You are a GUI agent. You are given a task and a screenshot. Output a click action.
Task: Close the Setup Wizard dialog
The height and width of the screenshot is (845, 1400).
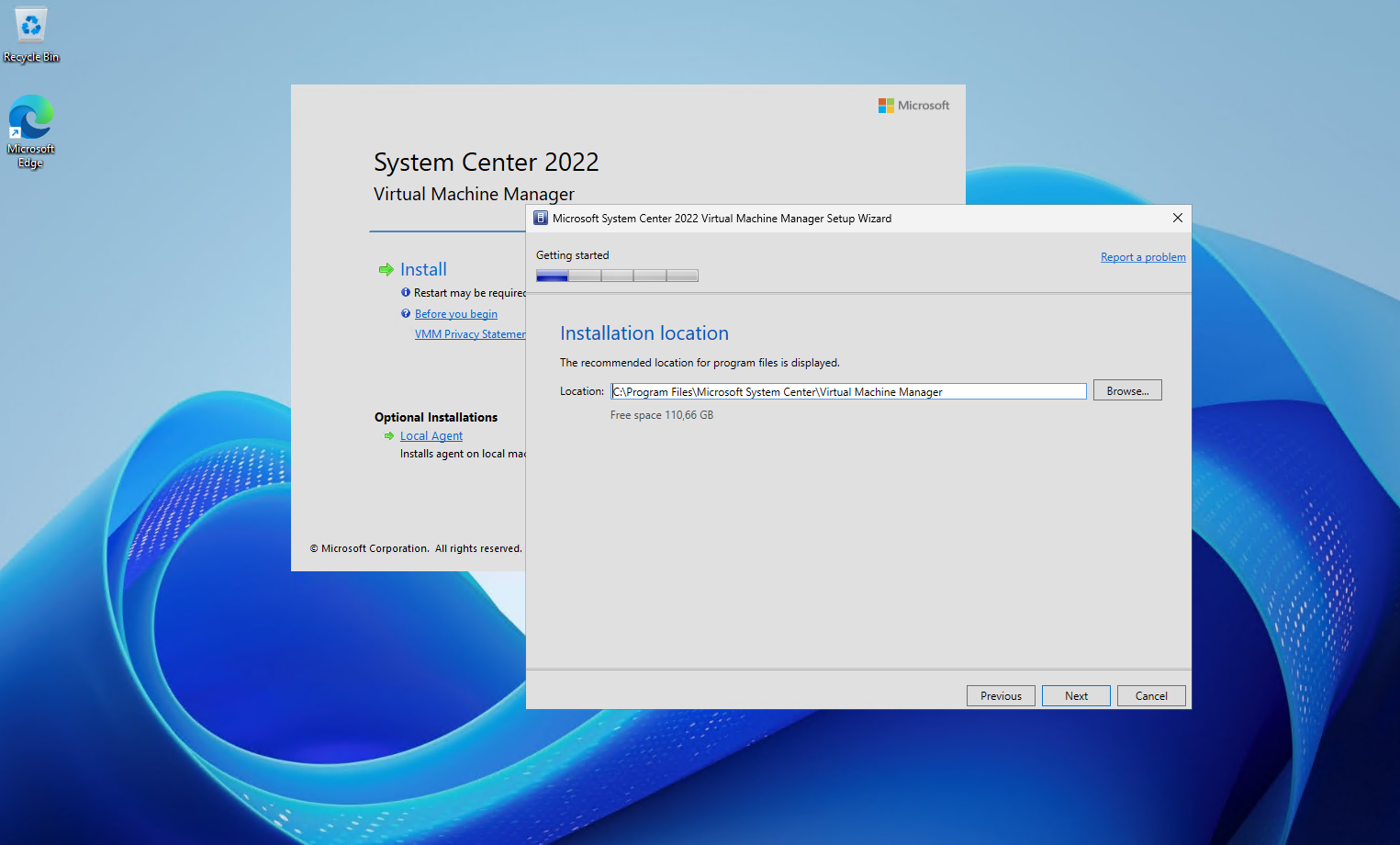[x=1177, y=218]
